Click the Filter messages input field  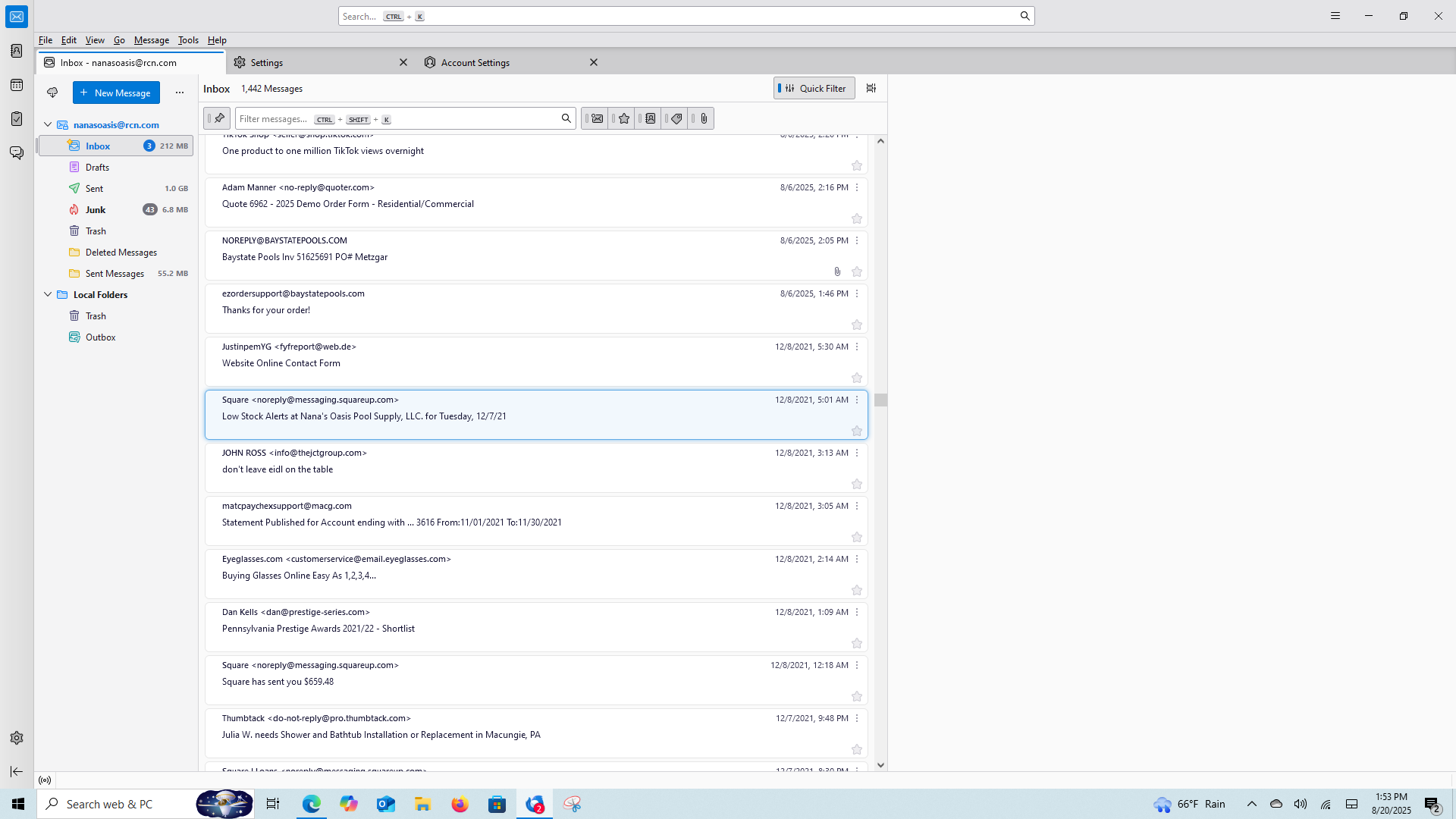coord(394,118)
